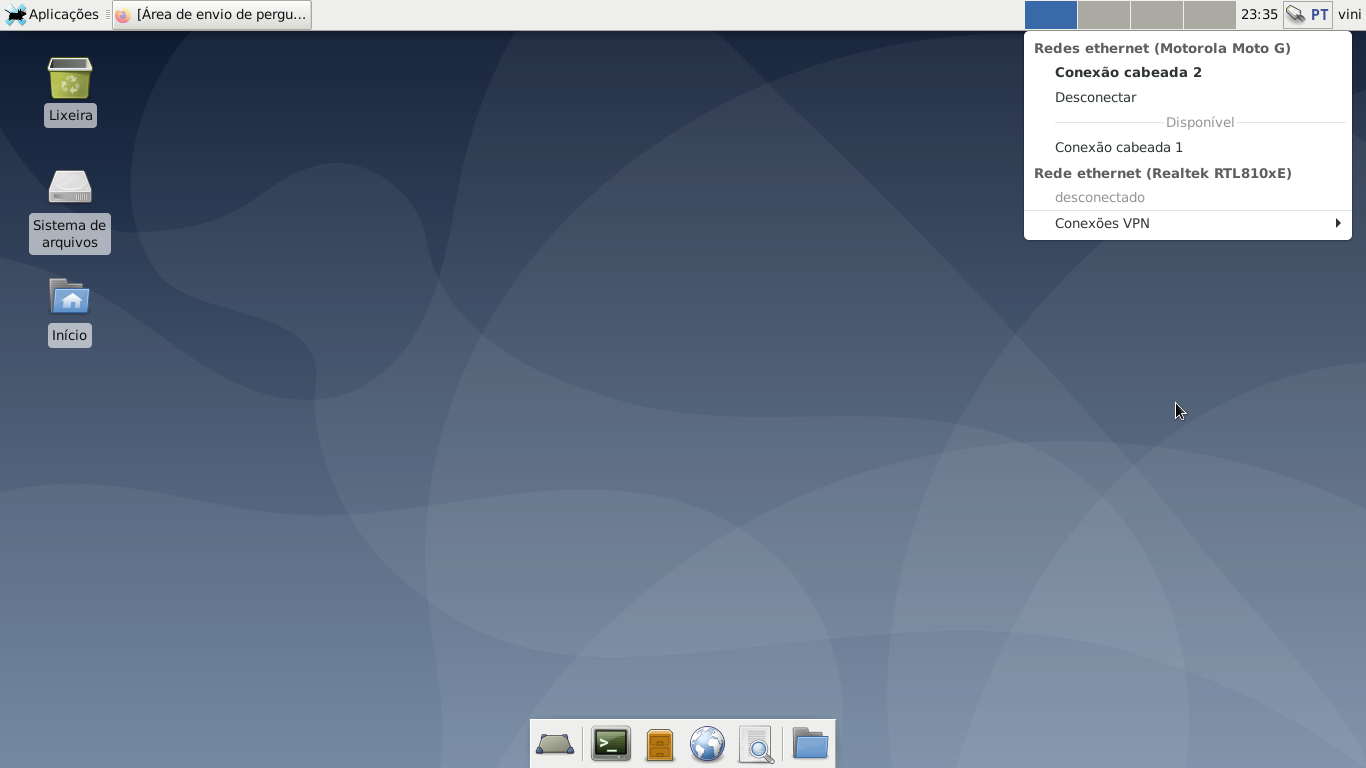Click the desconectado status text

point(1099,197)
